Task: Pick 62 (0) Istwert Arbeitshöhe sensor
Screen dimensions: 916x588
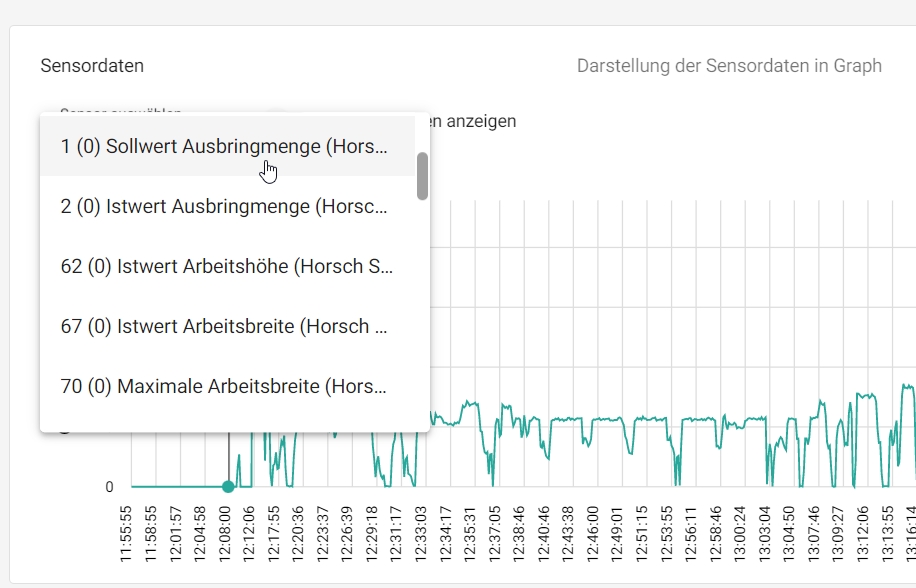Action: 227,266
